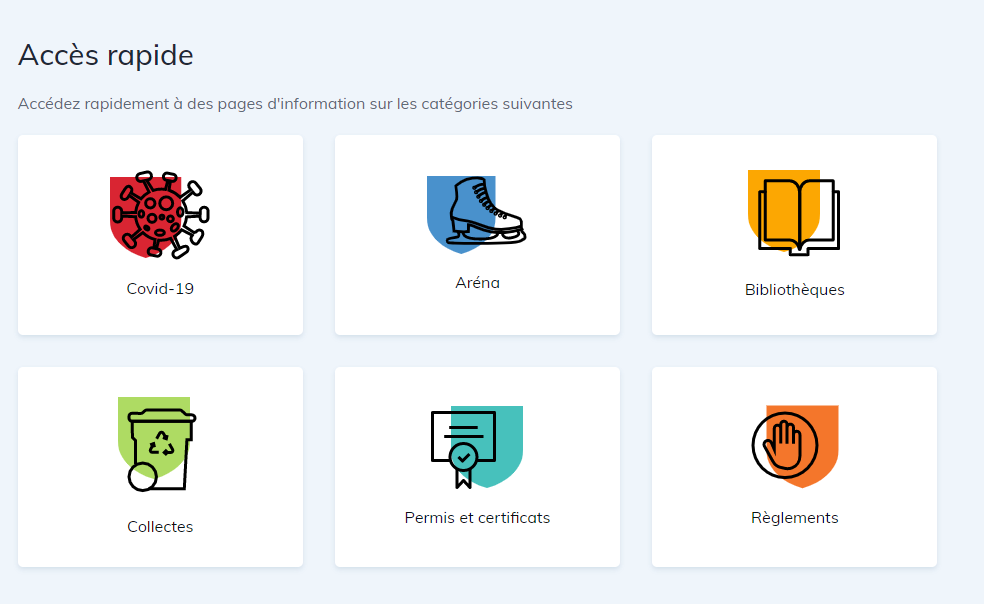Viewport: 984px width, 604px height.
Task: Open the Aréna page link
Action: pyautogui.click(x=477, y=283)
